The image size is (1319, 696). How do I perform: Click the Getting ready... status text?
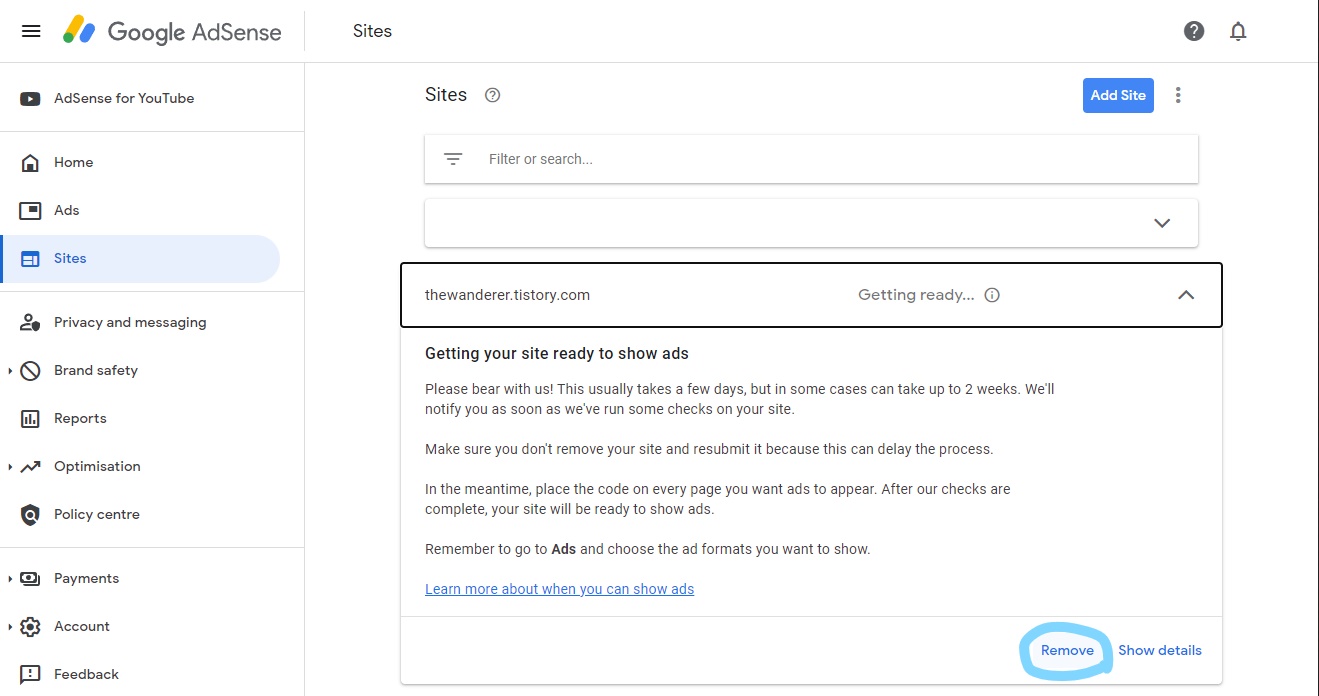click(916, 295)
